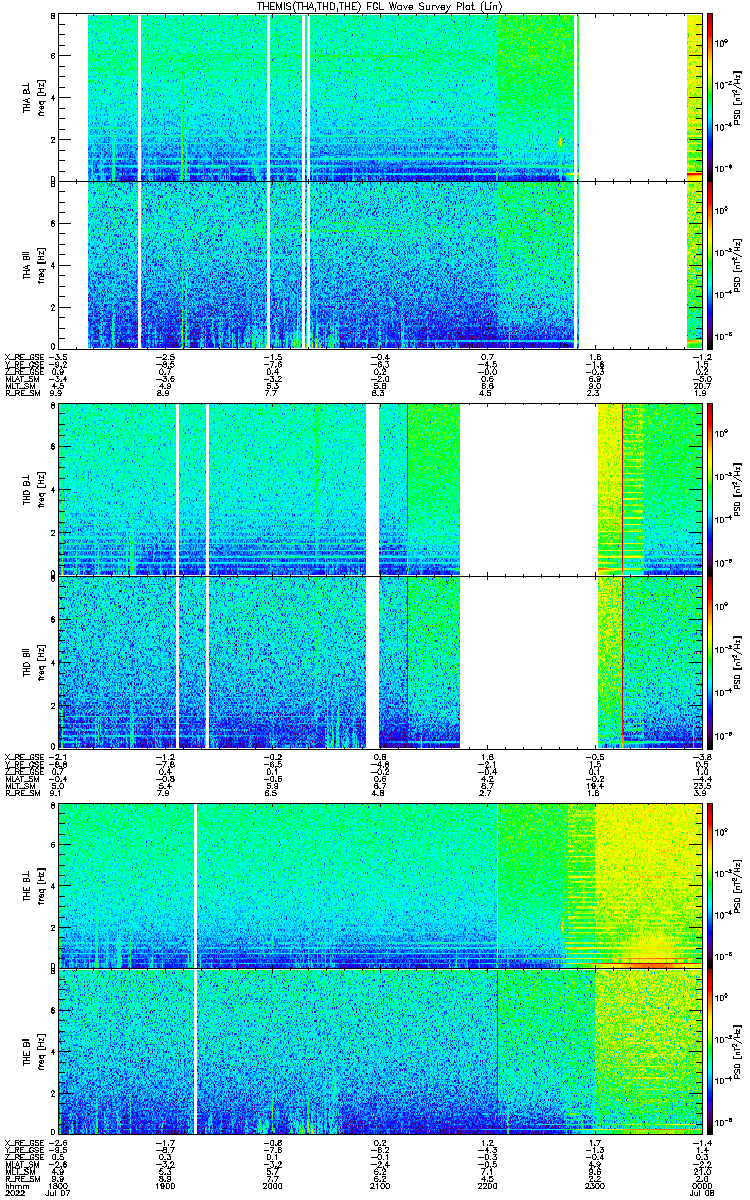Click the "Jul 07" date label
750x1200 pixels.
[59, 1194]
